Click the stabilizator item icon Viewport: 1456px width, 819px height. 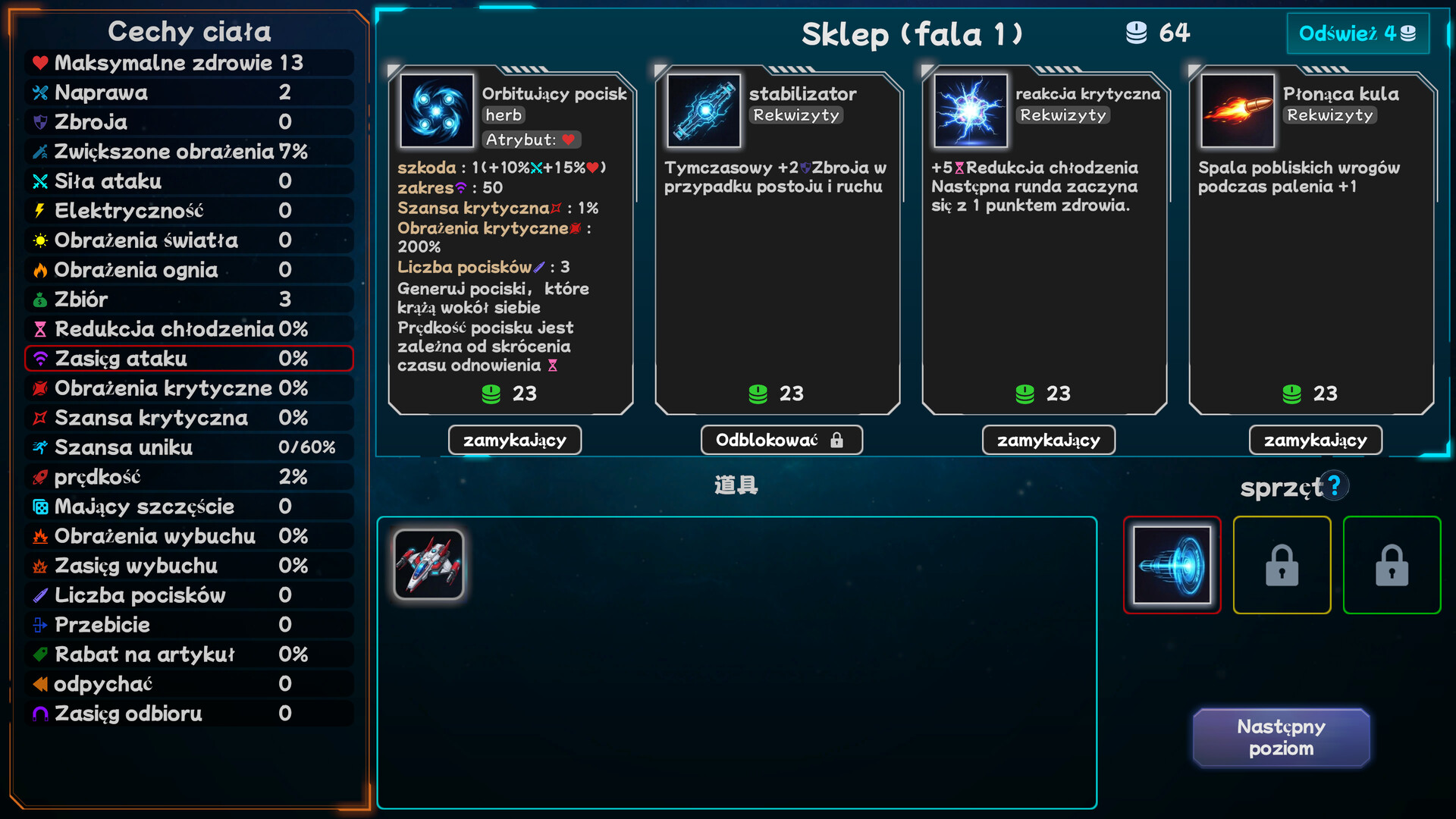[x=704, y=111]
